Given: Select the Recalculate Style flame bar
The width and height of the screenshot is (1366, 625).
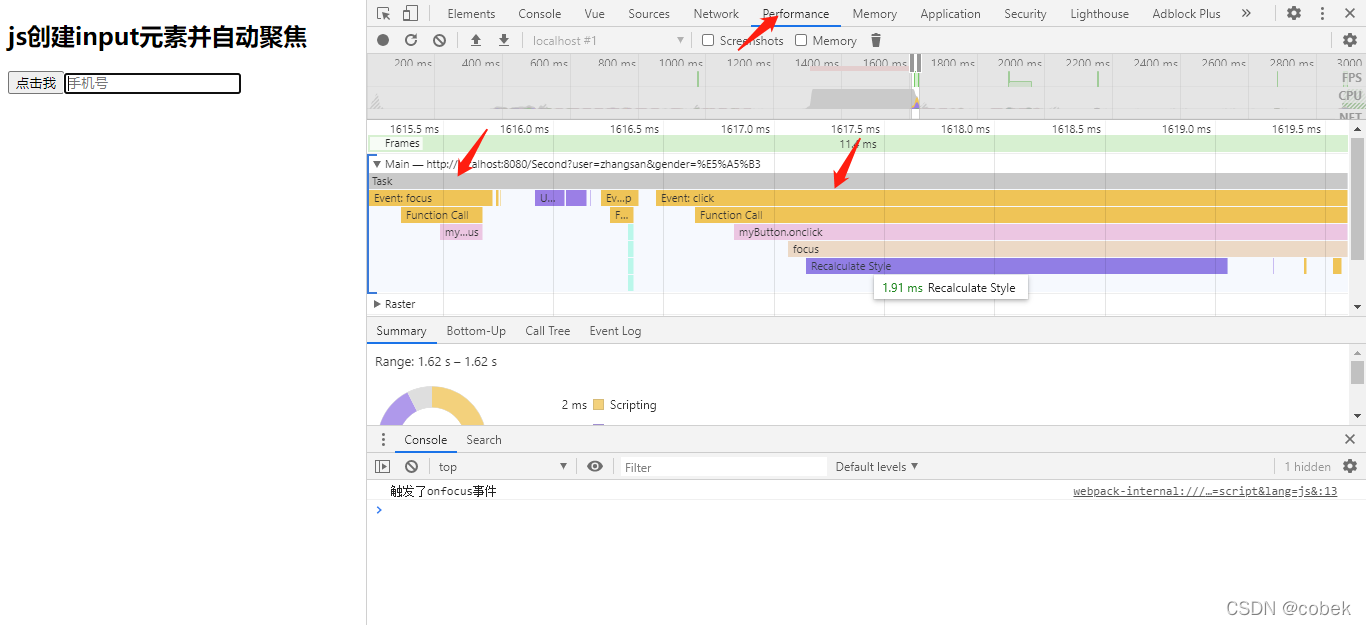Looking at the screenshot, I should click(x=1016, y=266).
